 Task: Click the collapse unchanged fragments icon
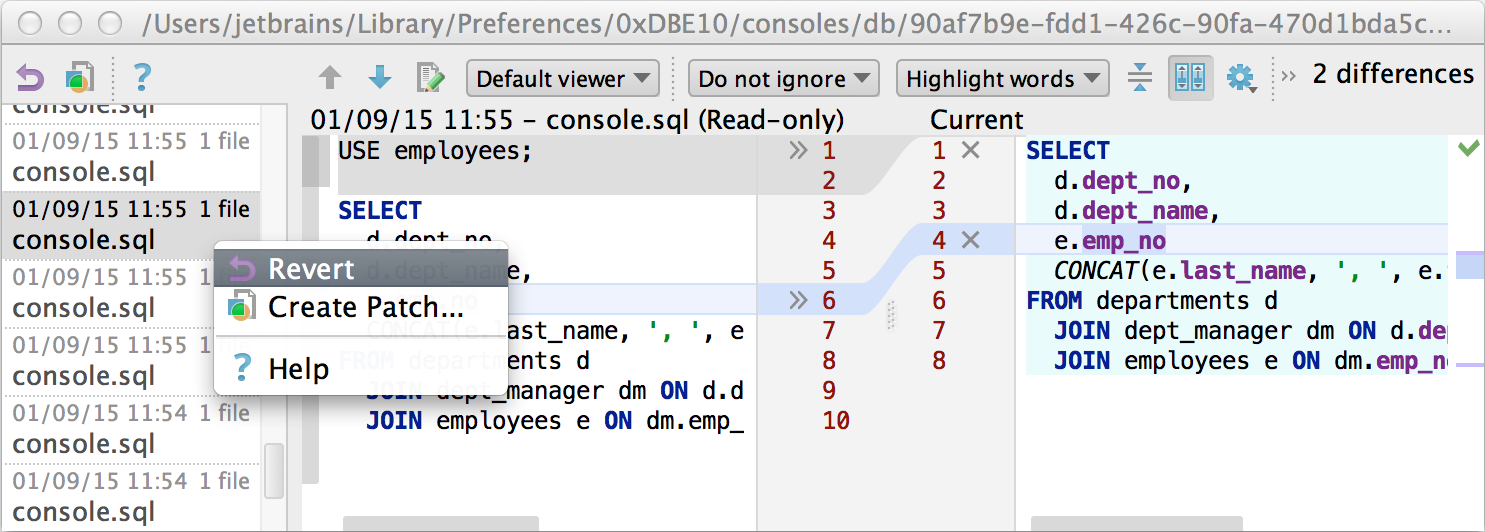[1139, 78]
